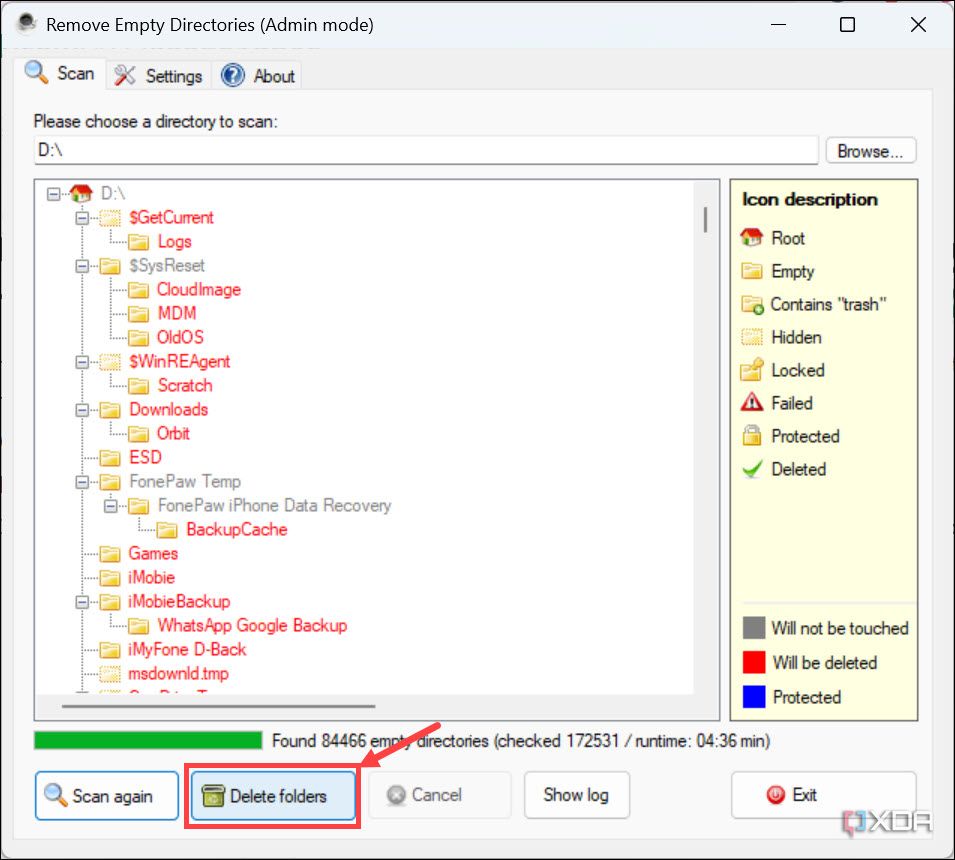Collapse the $GetCurrent tree node
This screenshot has width=955, height=860.
tap(82, 218)
